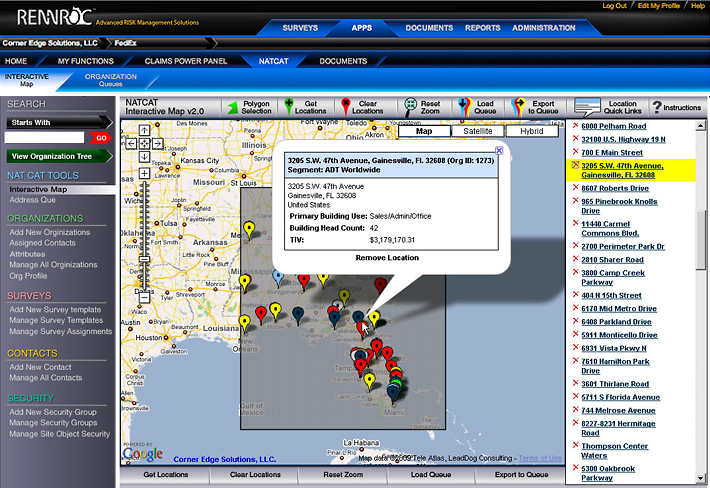Open Organization Queues subtab
This screenshot has width=710, height=488.
[110, 80]
